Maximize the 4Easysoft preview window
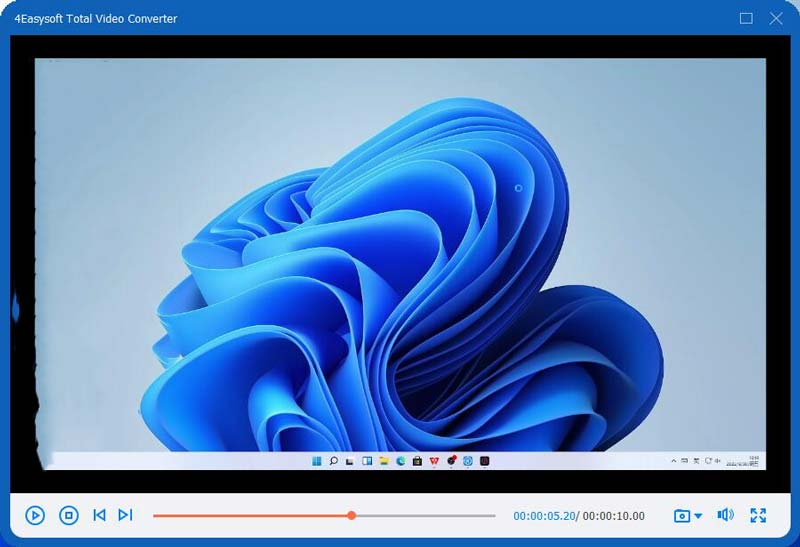This screenshot has width=800, height=547. point(746,18)
